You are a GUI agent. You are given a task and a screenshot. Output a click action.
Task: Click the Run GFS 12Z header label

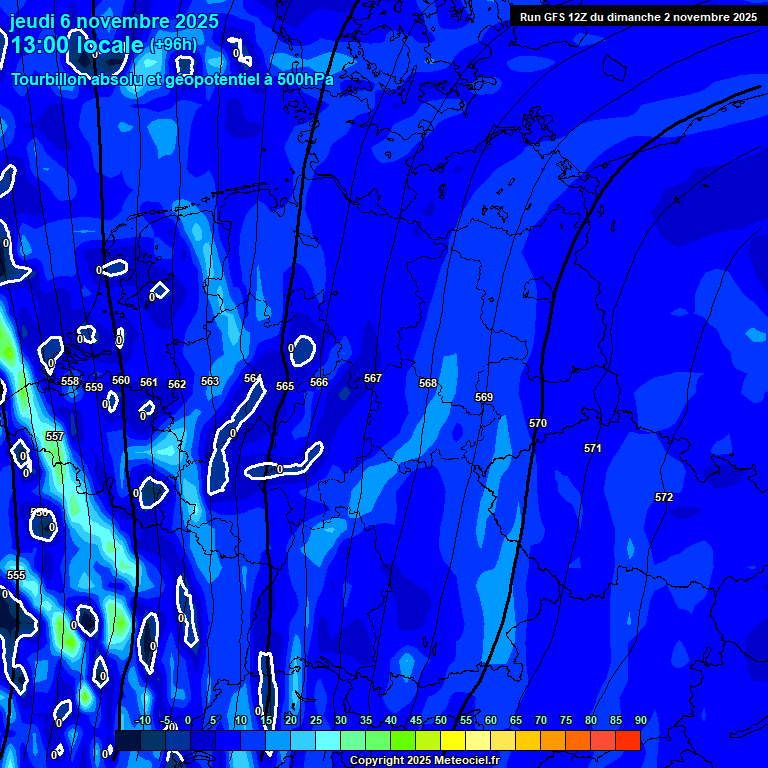638,17
